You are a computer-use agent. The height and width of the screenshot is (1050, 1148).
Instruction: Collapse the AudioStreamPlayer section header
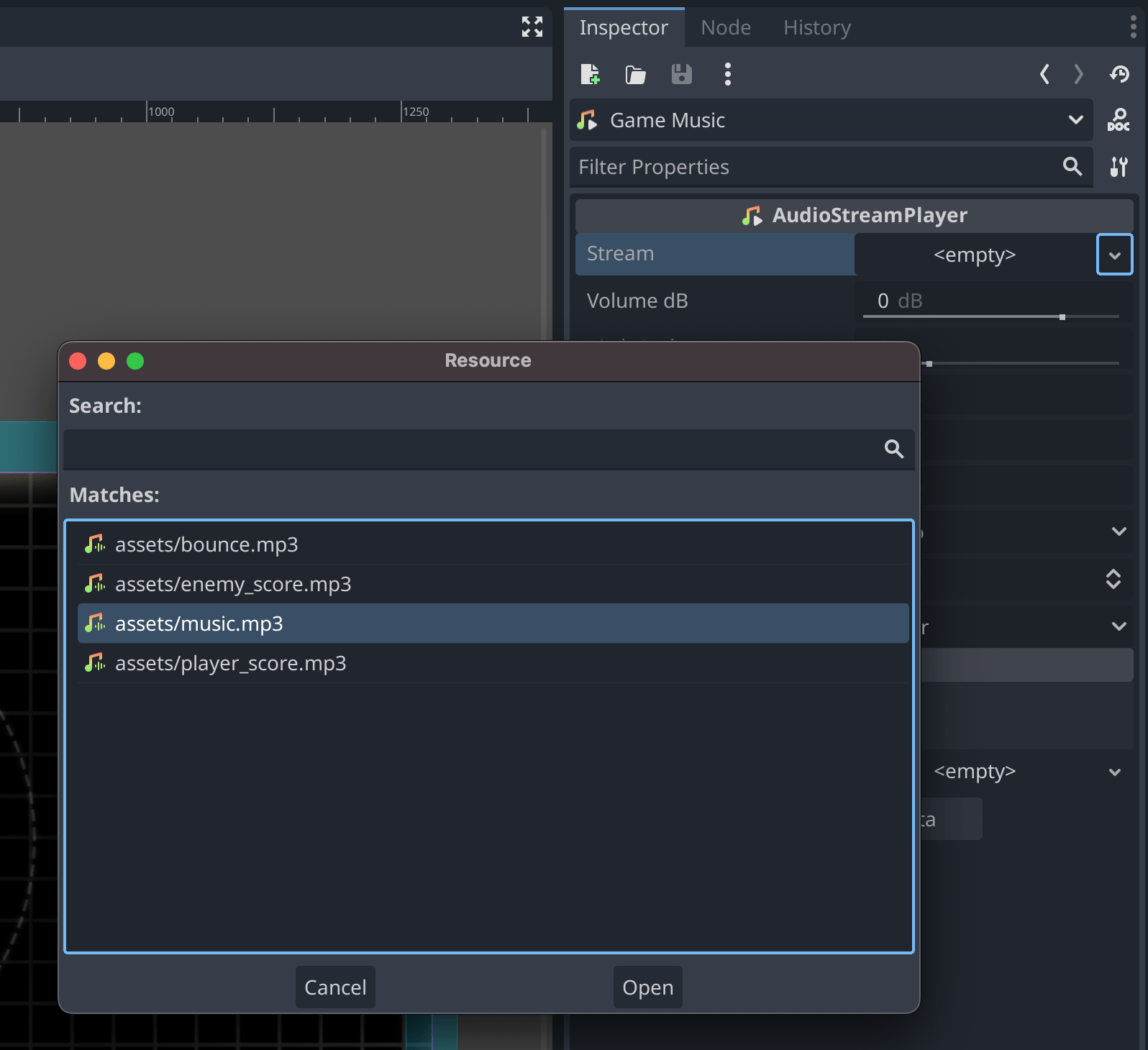pyautogui.click(x=854, y=215)
